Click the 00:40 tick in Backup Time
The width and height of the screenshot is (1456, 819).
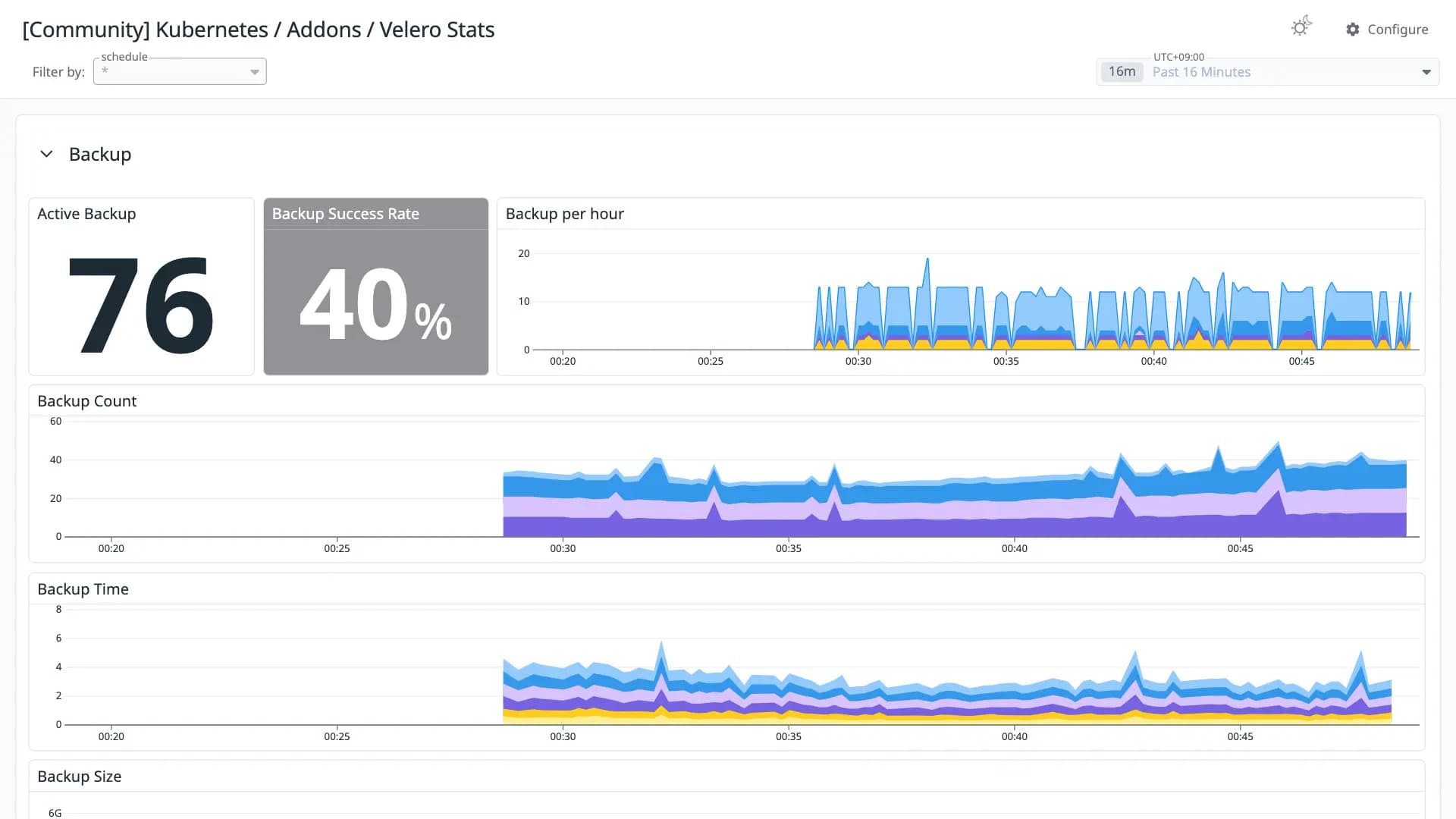click(x=1015, y=736)
